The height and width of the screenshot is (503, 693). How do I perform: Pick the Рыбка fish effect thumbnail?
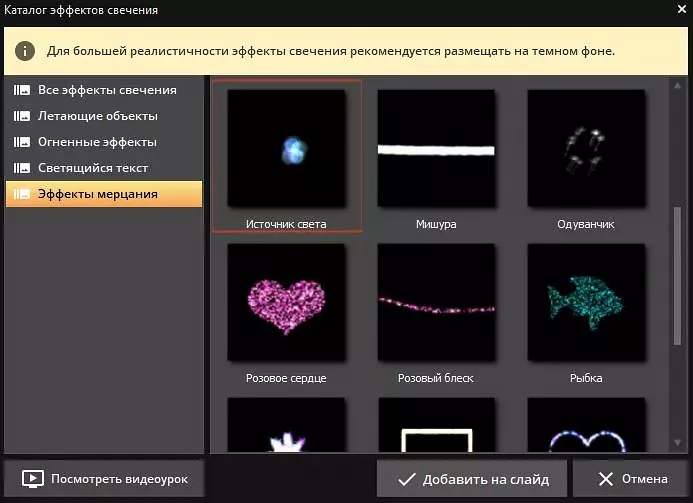click(x=586, y=302)
